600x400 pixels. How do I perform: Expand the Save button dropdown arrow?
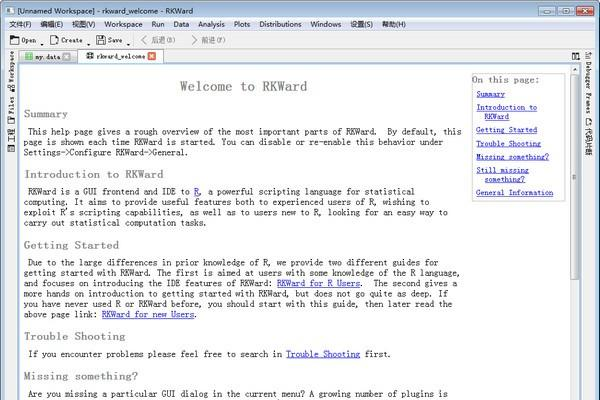tap(128, 44)
